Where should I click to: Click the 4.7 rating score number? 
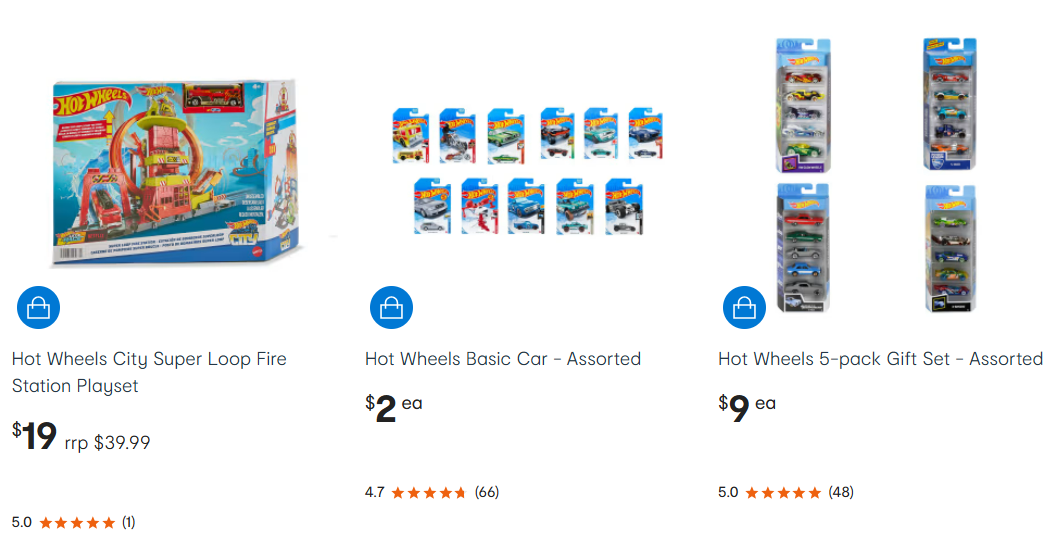[x=375, y=492]
